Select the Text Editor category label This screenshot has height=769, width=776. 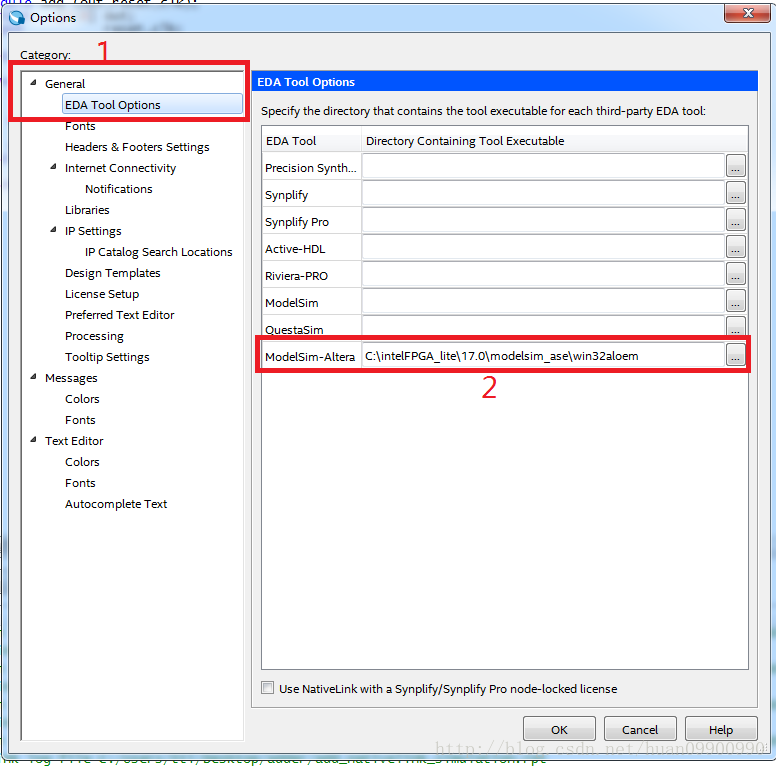(74, 441)
